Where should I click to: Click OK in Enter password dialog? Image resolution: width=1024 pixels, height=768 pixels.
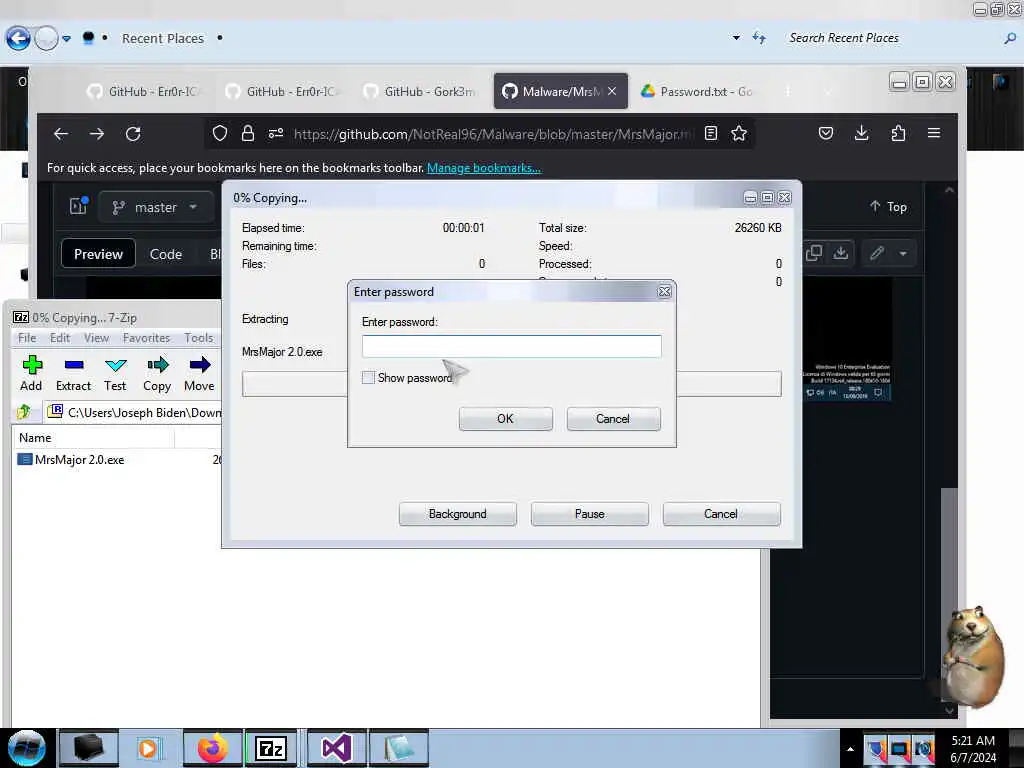coord(505,419)
